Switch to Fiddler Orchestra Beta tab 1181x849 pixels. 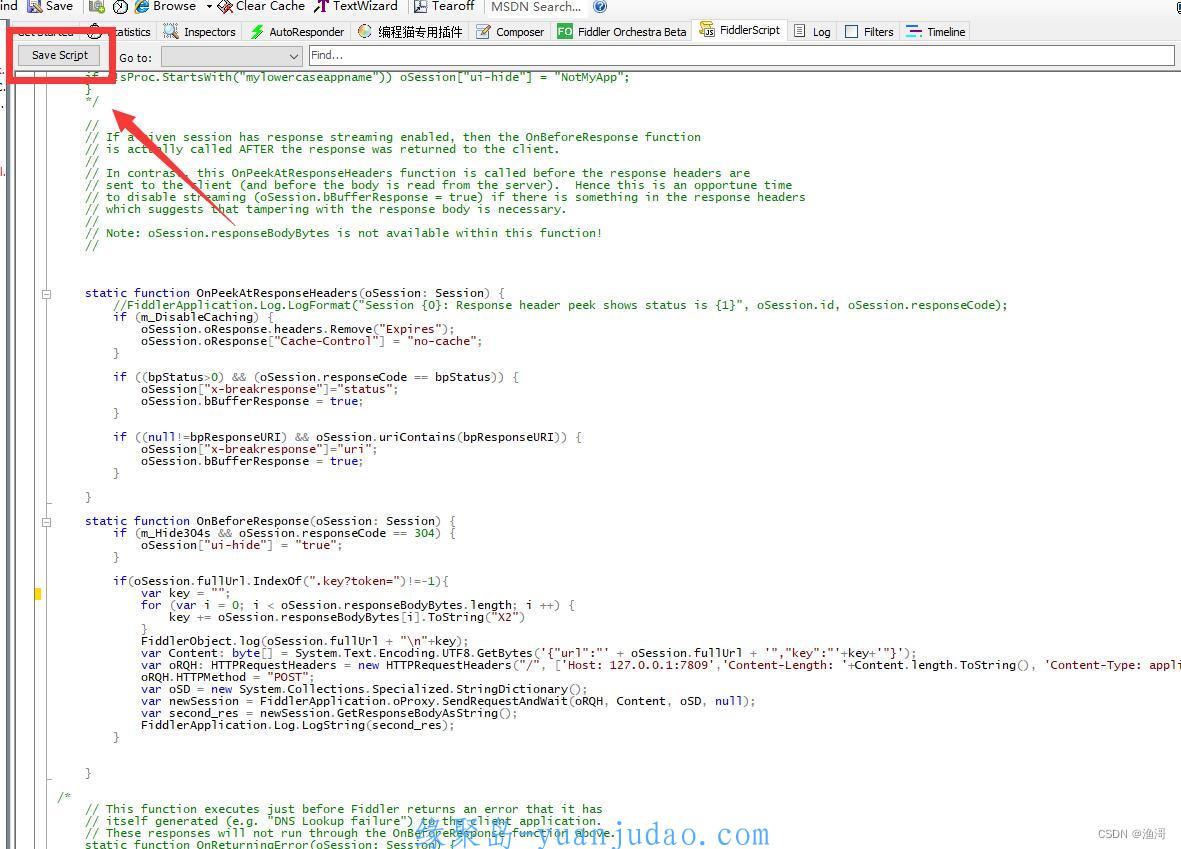622,32
